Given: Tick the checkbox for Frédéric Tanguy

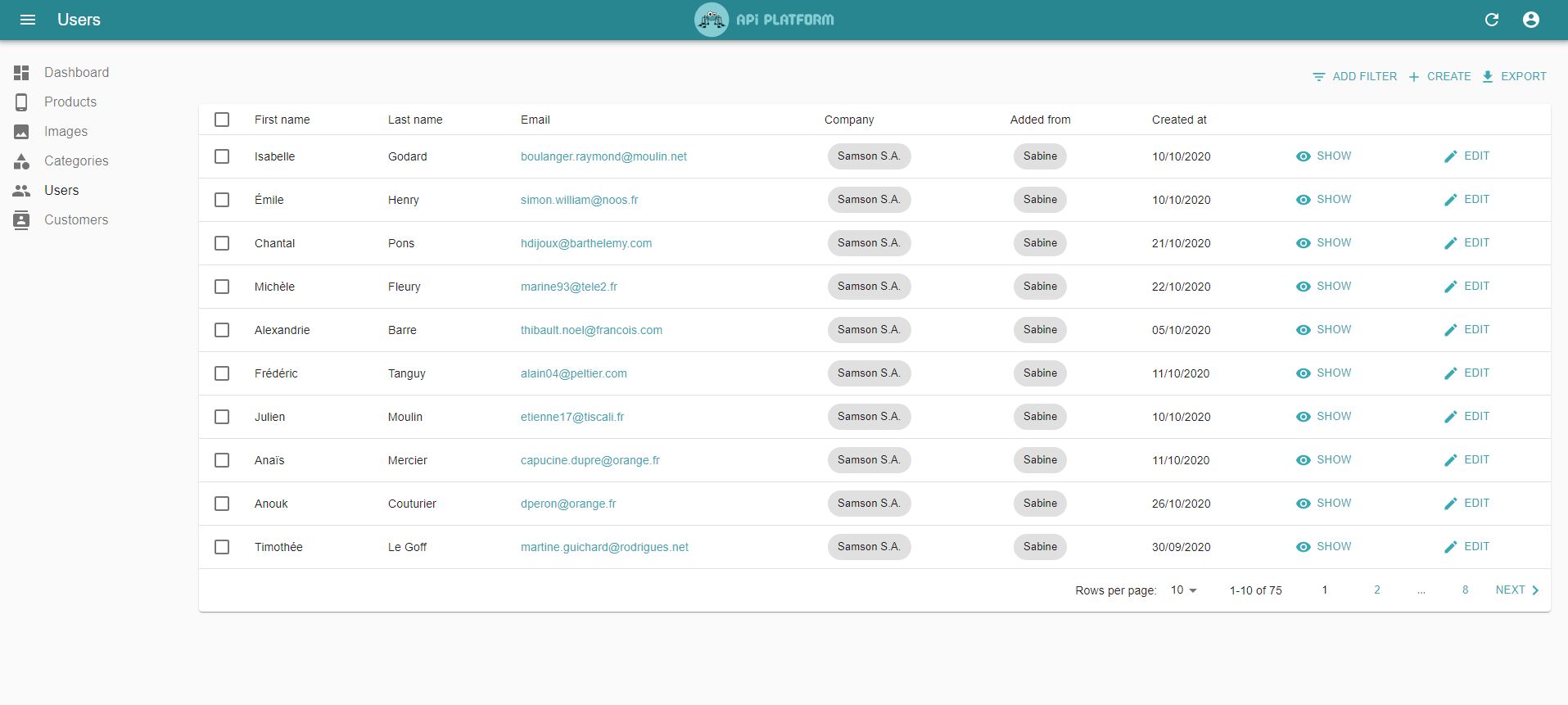Looking at the screenshot, I should pyautogui.click(x=222, y=373).
